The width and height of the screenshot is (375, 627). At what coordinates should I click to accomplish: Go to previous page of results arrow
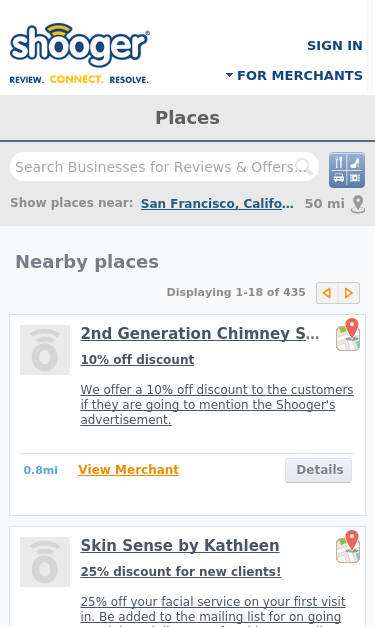pos(327,293)
